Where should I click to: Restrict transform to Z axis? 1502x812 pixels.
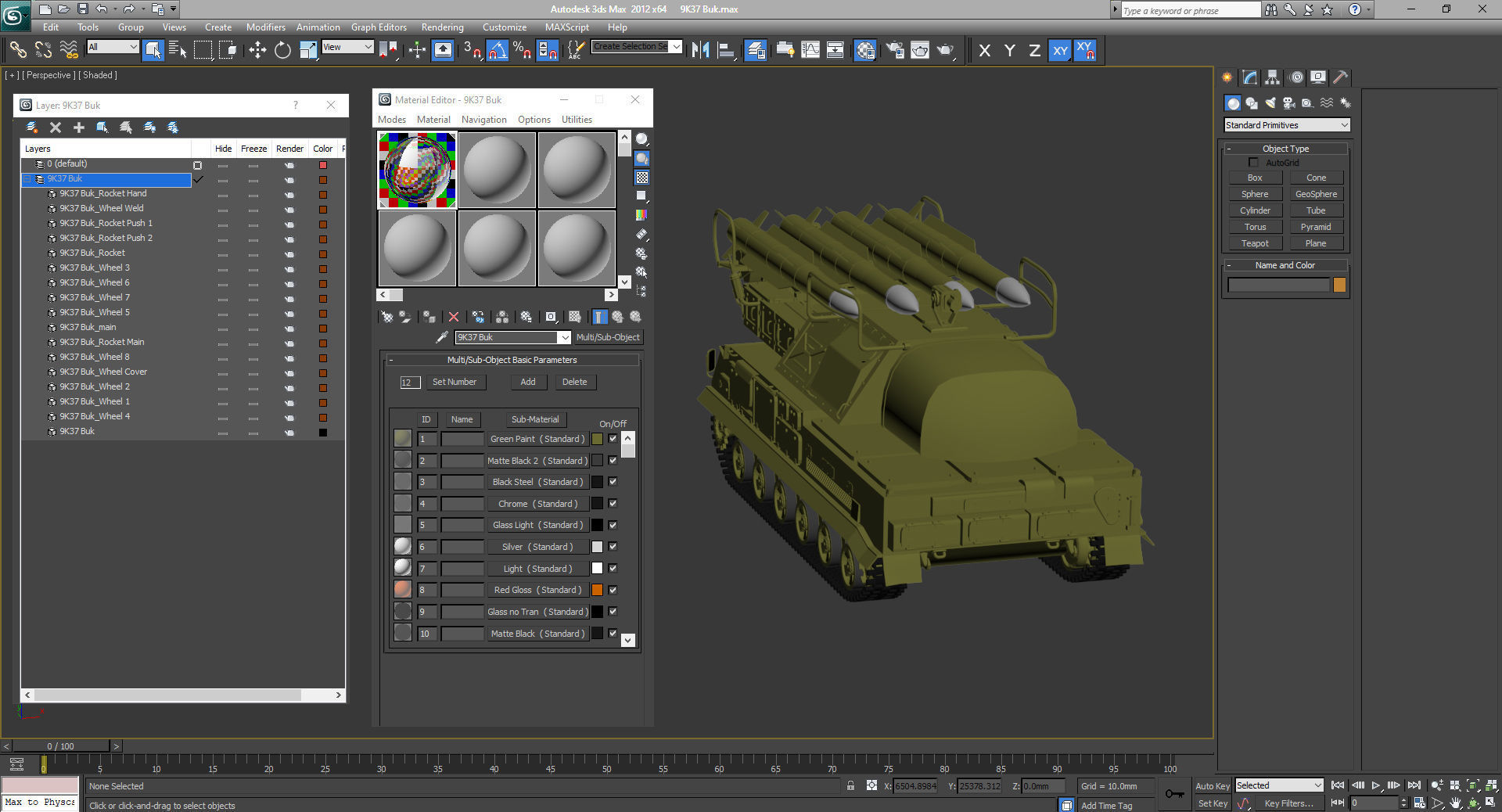[1034, 50]
